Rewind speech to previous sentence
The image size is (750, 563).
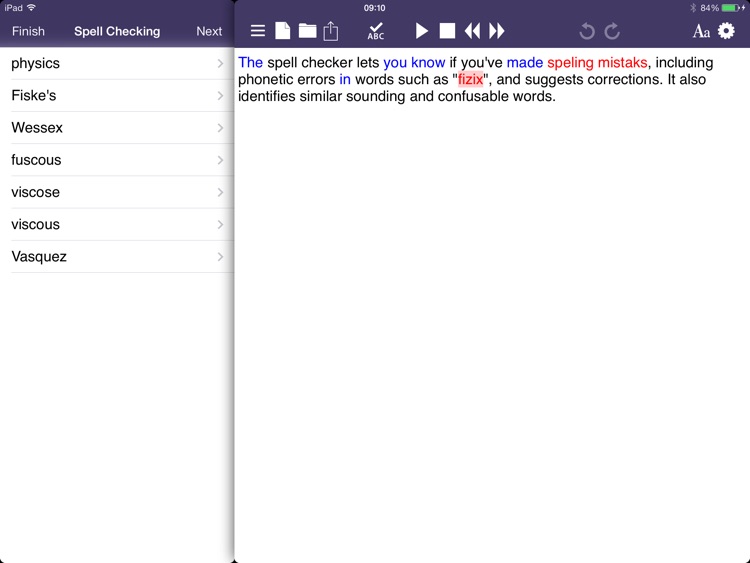tap(472, 31)
